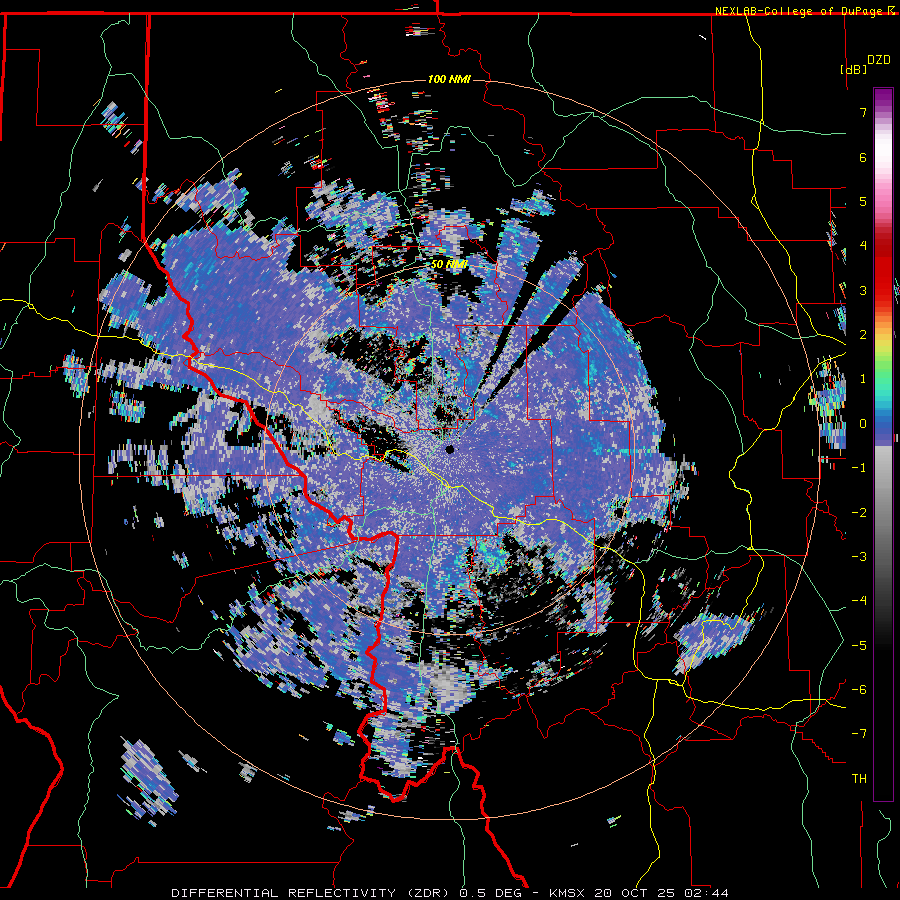
Task: Click the "-7" value on the color scale
Action: point(859,734)
